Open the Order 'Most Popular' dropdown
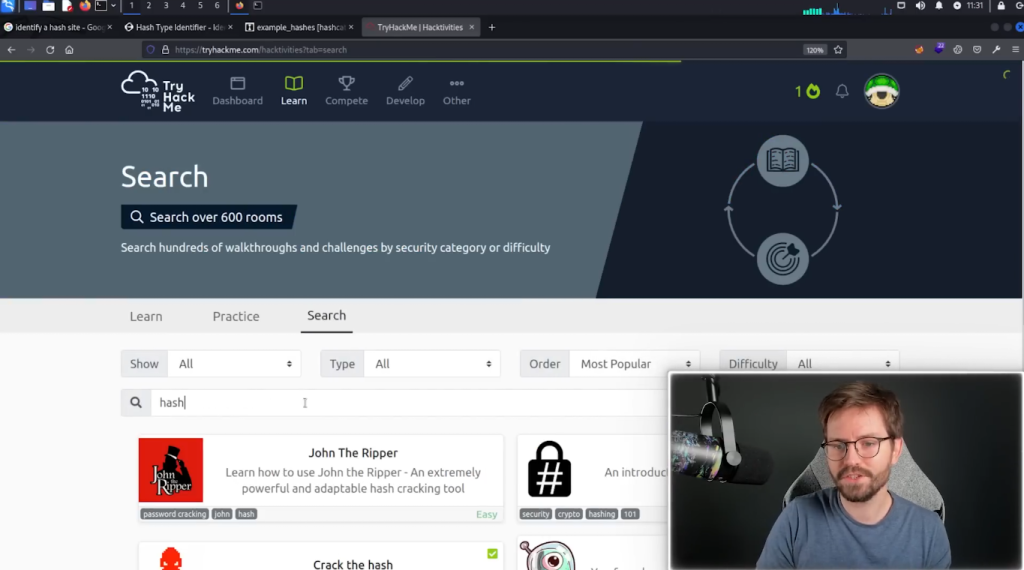 pyautogui.click(x=634, y=364)
